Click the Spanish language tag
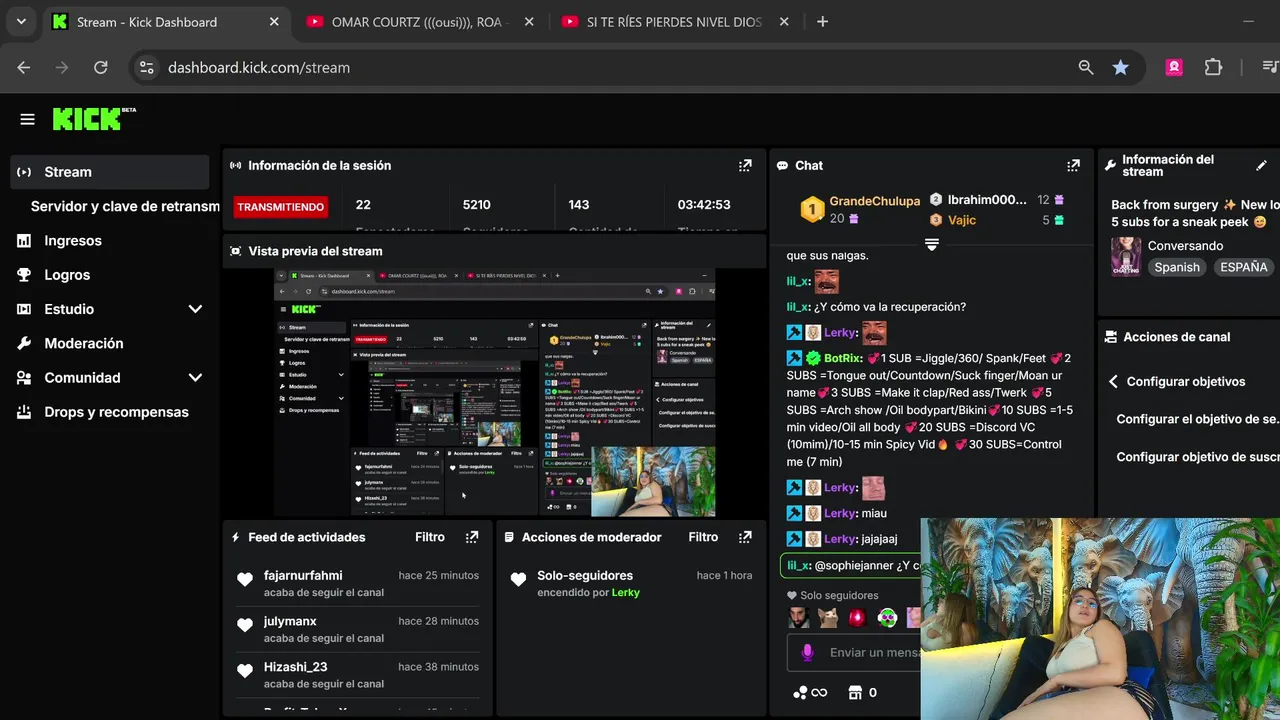 click(1177, 268)
